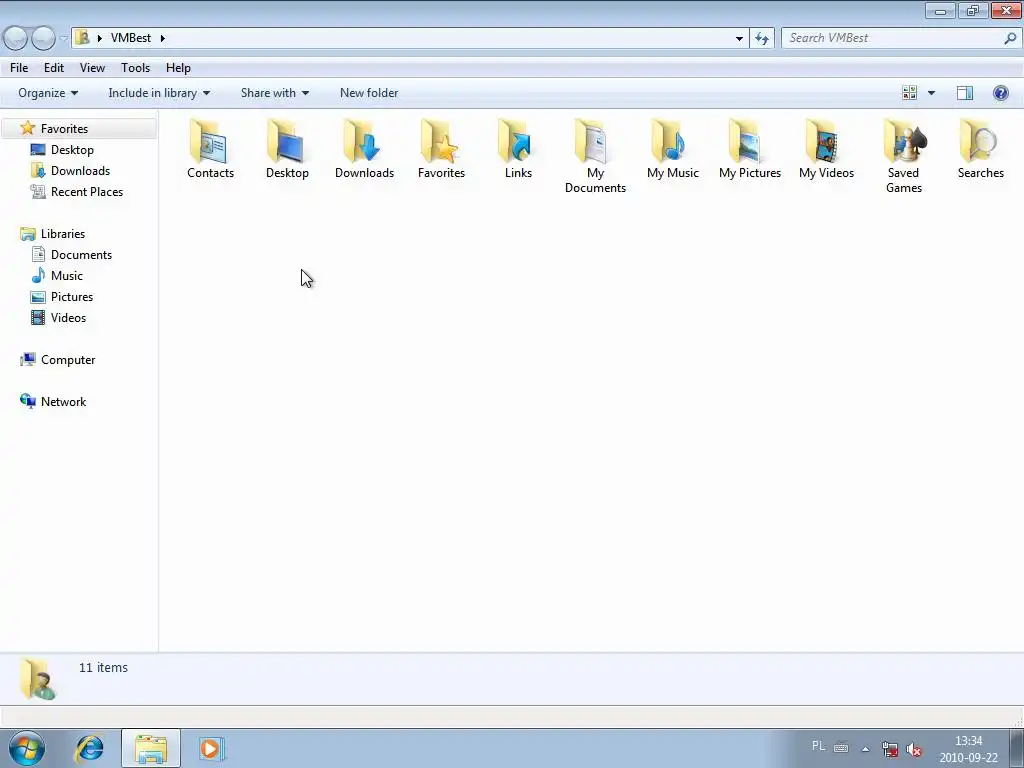
Task: Click the Show desktop button
Action: (1016, 748)
